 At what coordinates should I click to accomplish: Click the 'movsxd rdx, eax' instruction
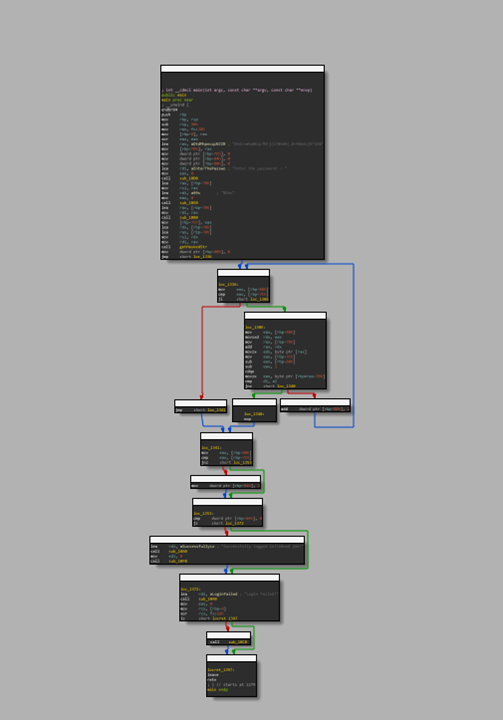point(264,337)
